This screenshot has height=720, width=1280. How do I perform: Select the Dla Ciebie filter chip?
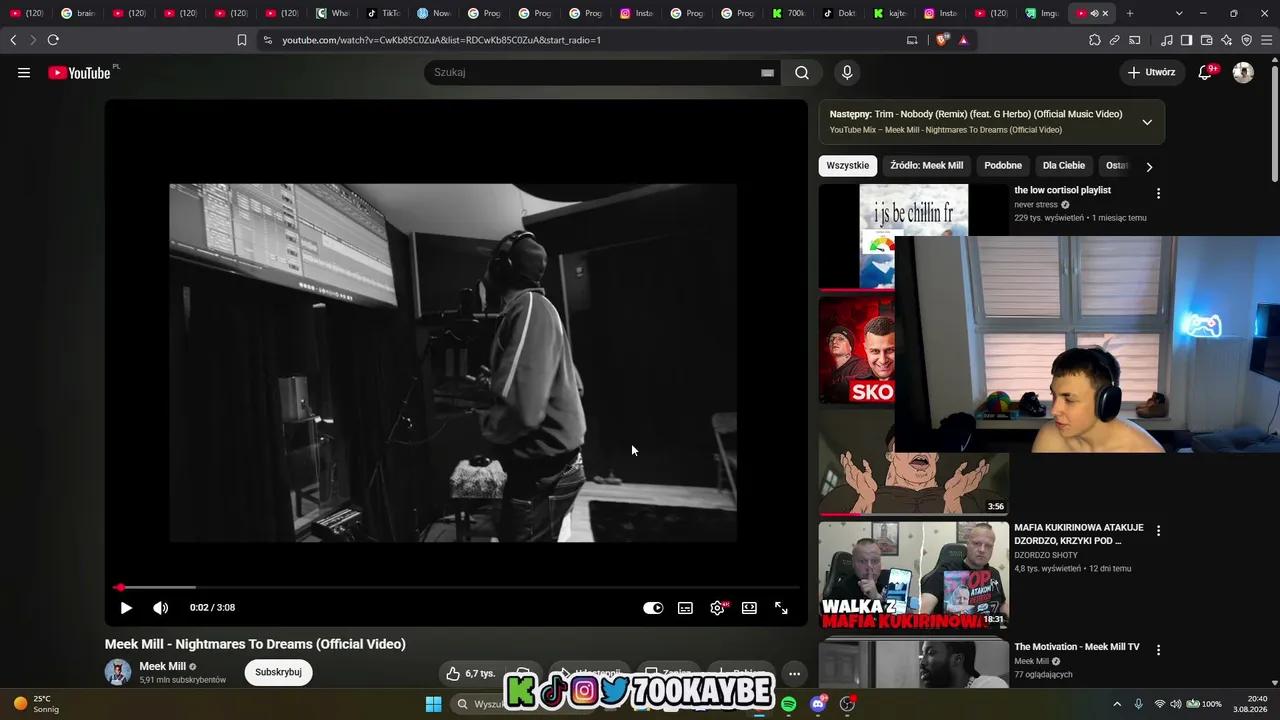point(1064,166)
